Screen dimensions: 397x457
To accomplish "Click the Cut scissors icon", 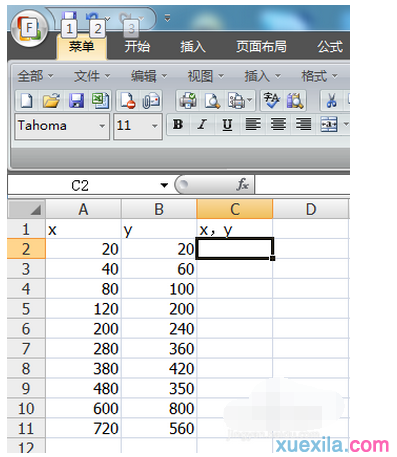I will (x=331, y=100).
